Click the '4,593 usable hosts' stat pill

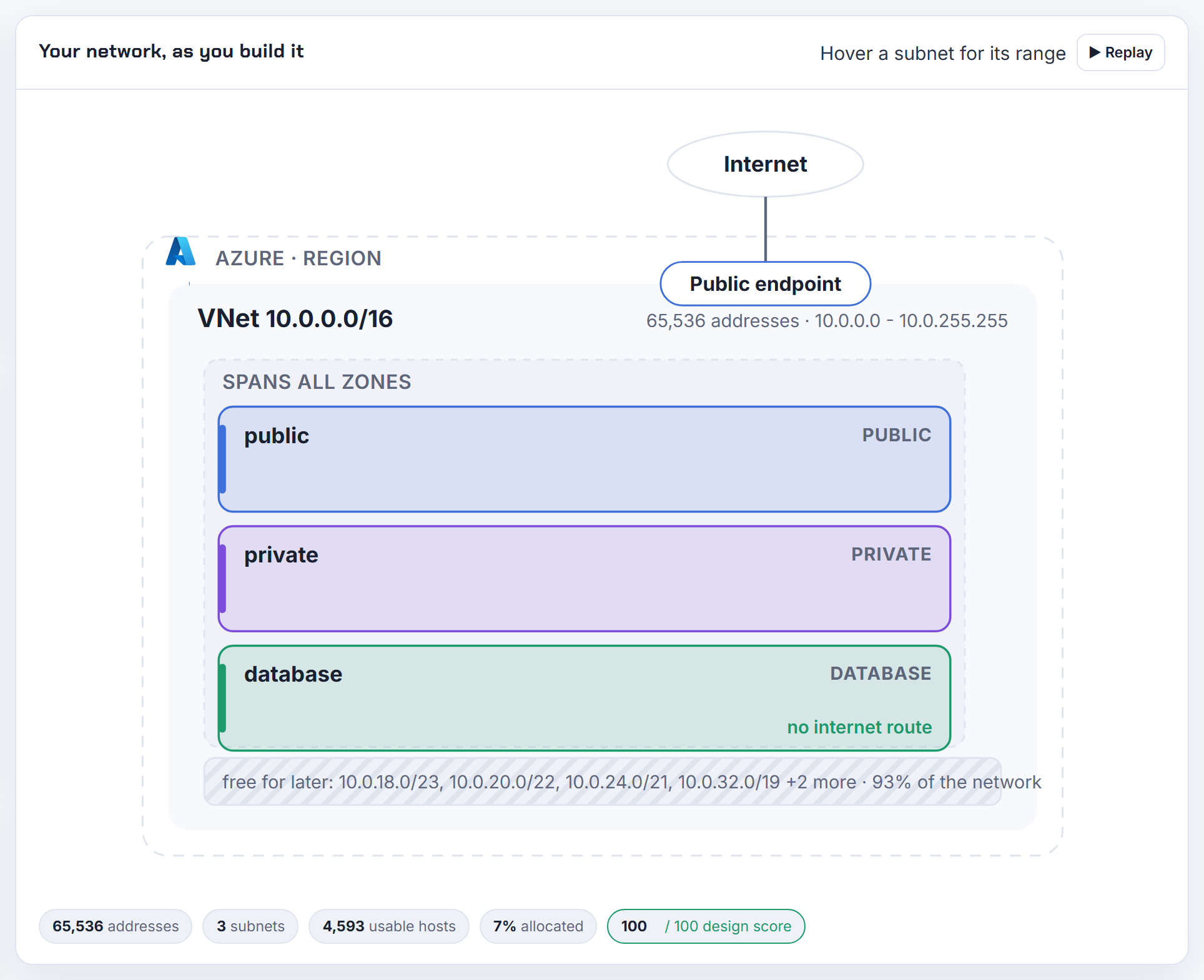[x=389, y=926]
